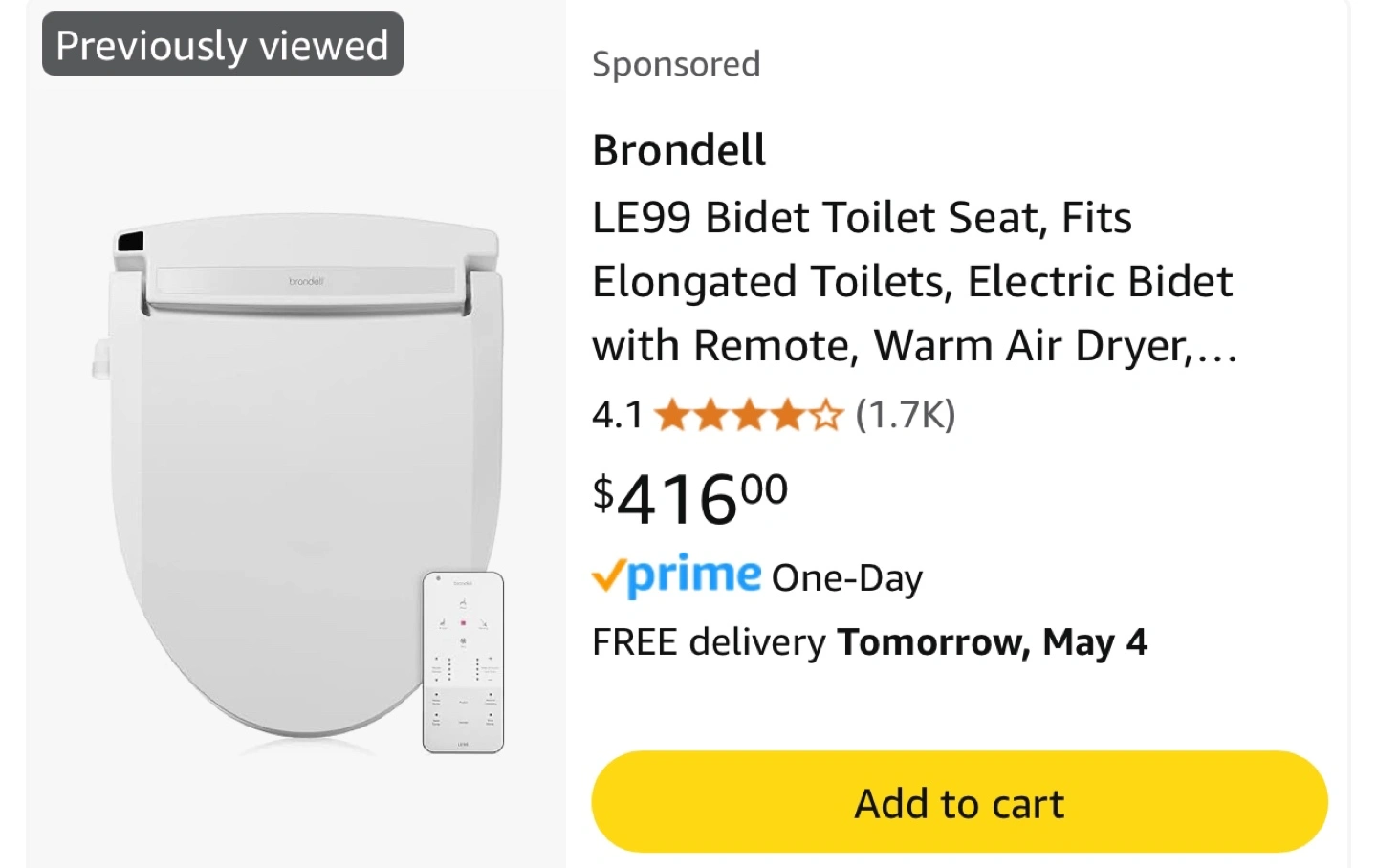Click the Brondell brand name
1377x868 pixels.
point(679,150)
